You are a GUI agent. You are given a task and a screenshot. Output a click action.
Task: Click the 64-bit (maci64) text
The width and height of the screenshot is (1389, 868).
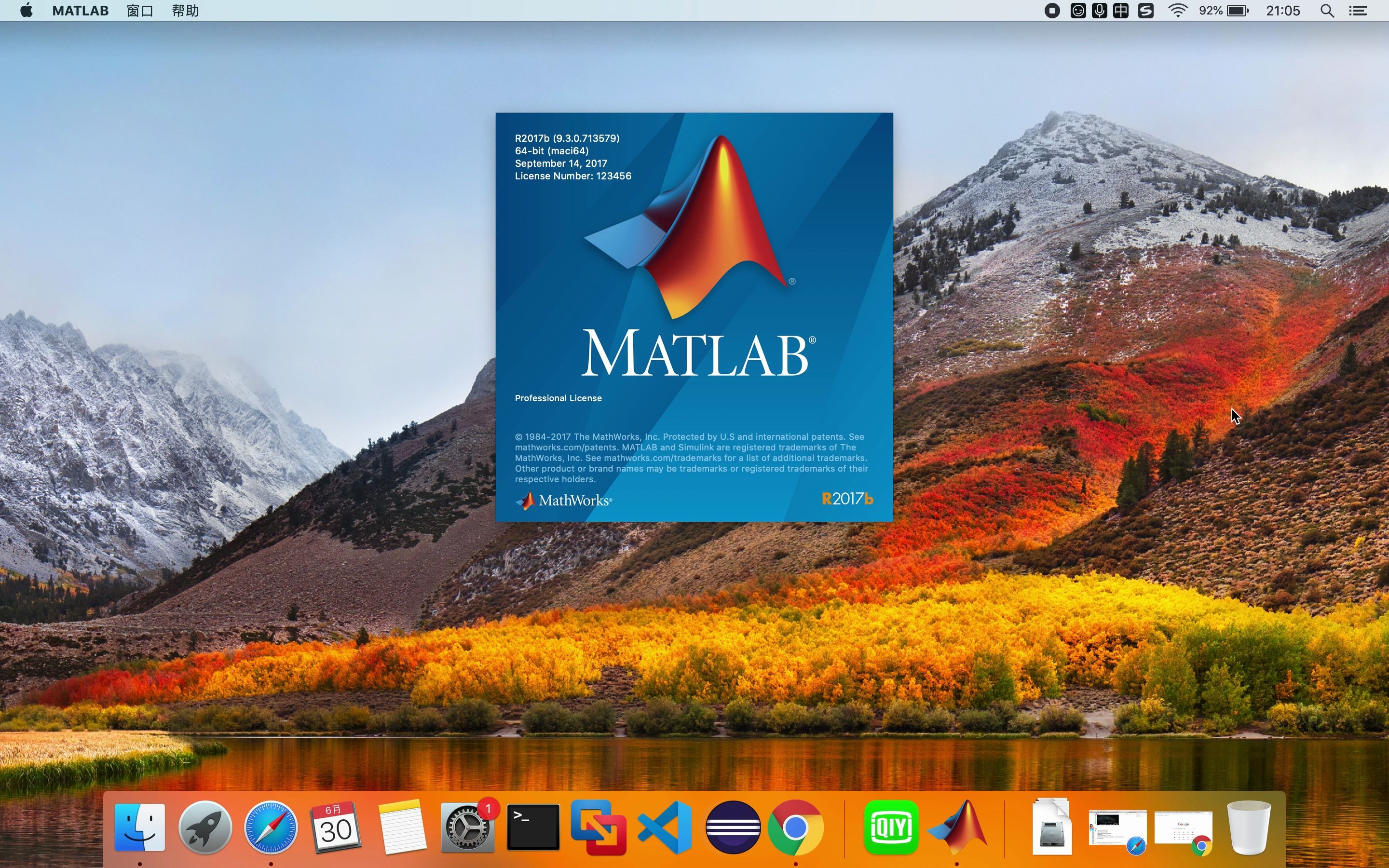coord(552,151)
